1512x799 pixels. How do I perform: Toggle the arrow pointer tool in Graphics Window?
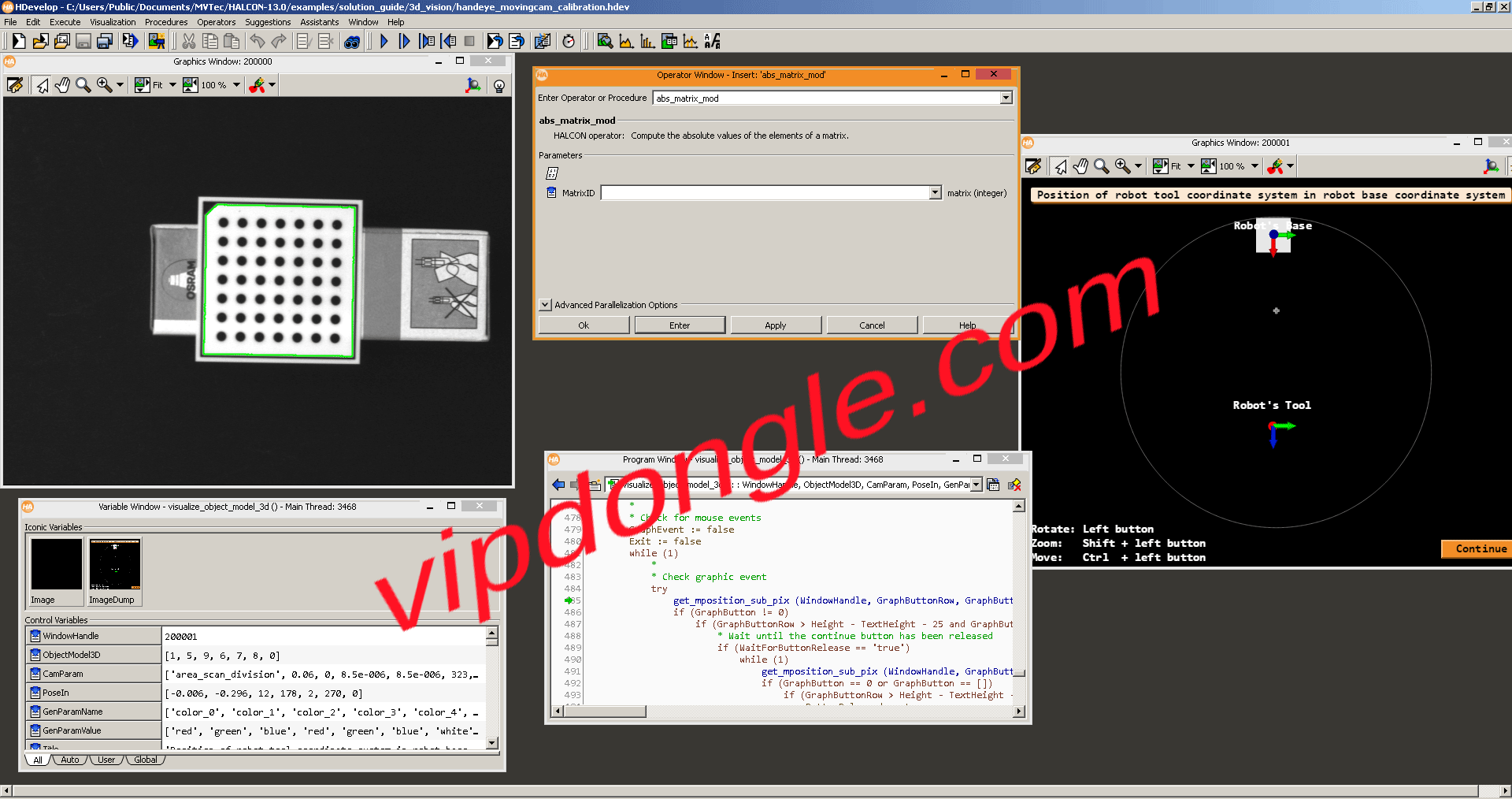(x=41, y=85)
